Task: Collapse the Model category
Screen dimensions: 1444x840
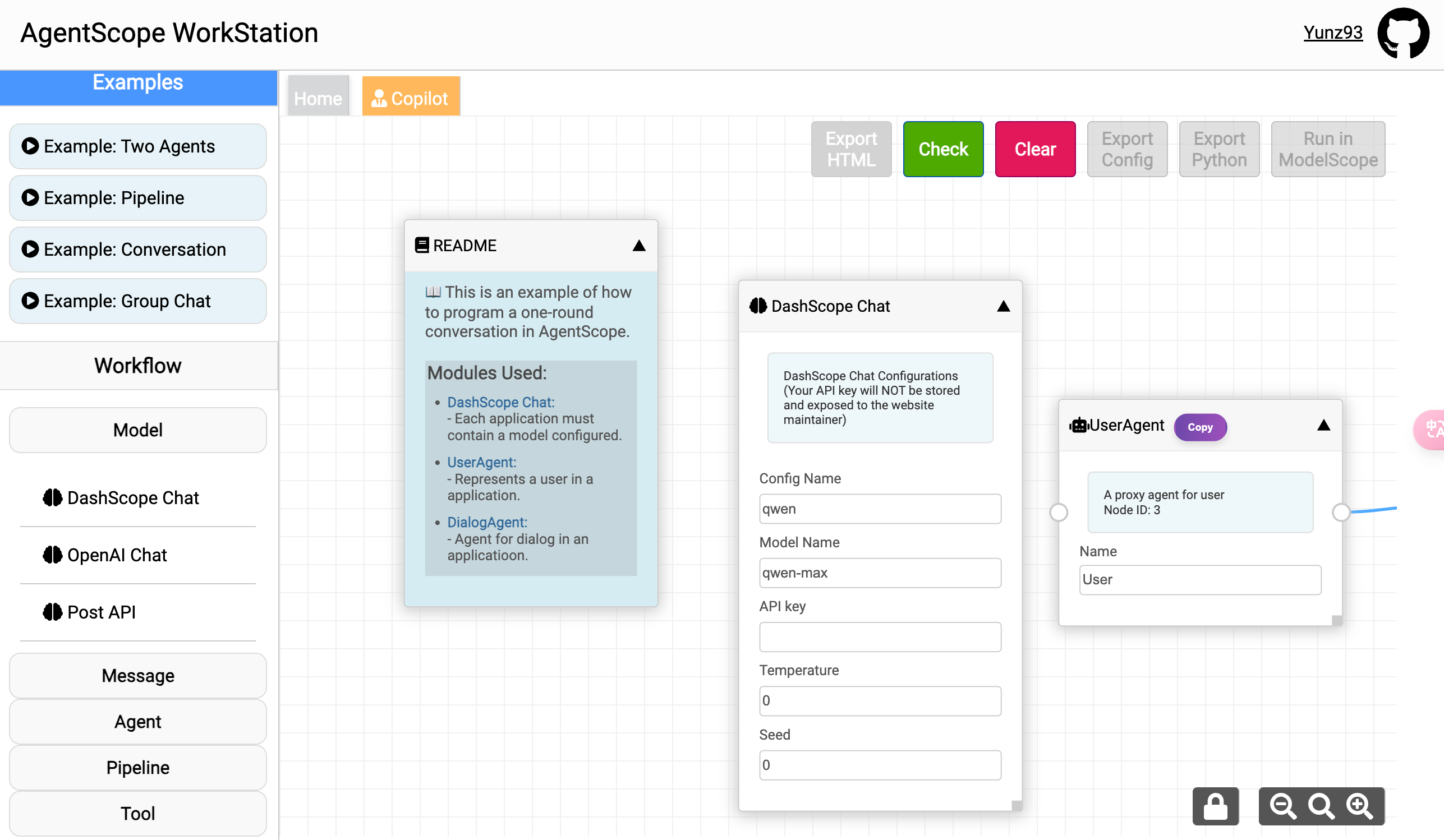Action: [x=138, y=430]
